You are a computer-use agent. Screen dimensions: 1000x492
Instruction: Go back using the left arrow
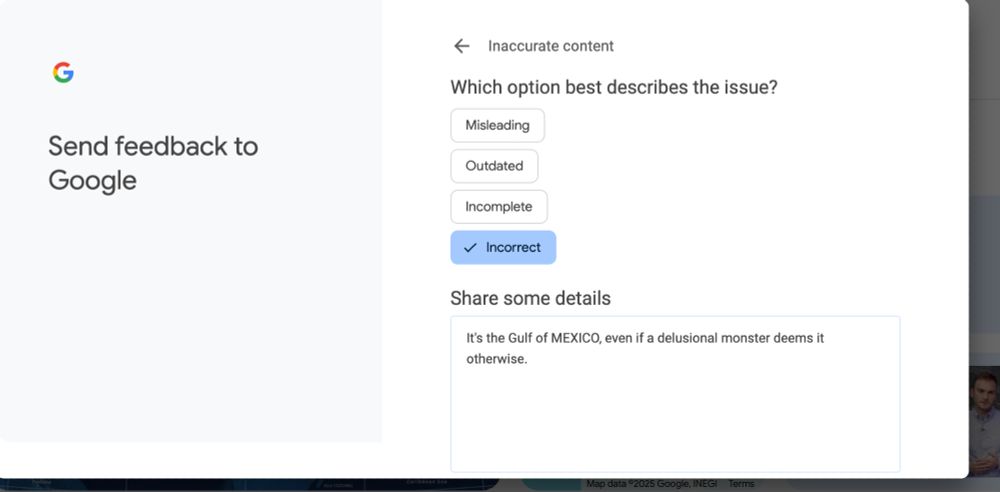461,46
